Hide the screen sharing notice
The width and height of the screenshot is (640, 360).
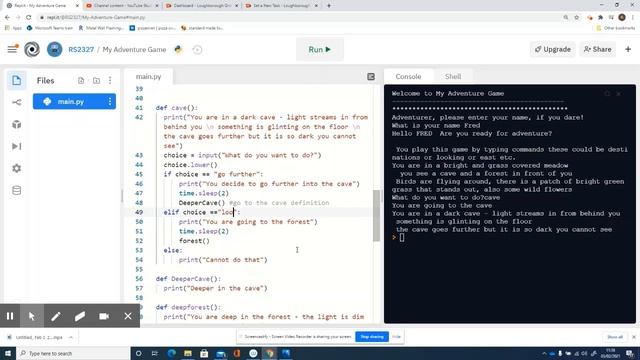(x=396, y=337)
